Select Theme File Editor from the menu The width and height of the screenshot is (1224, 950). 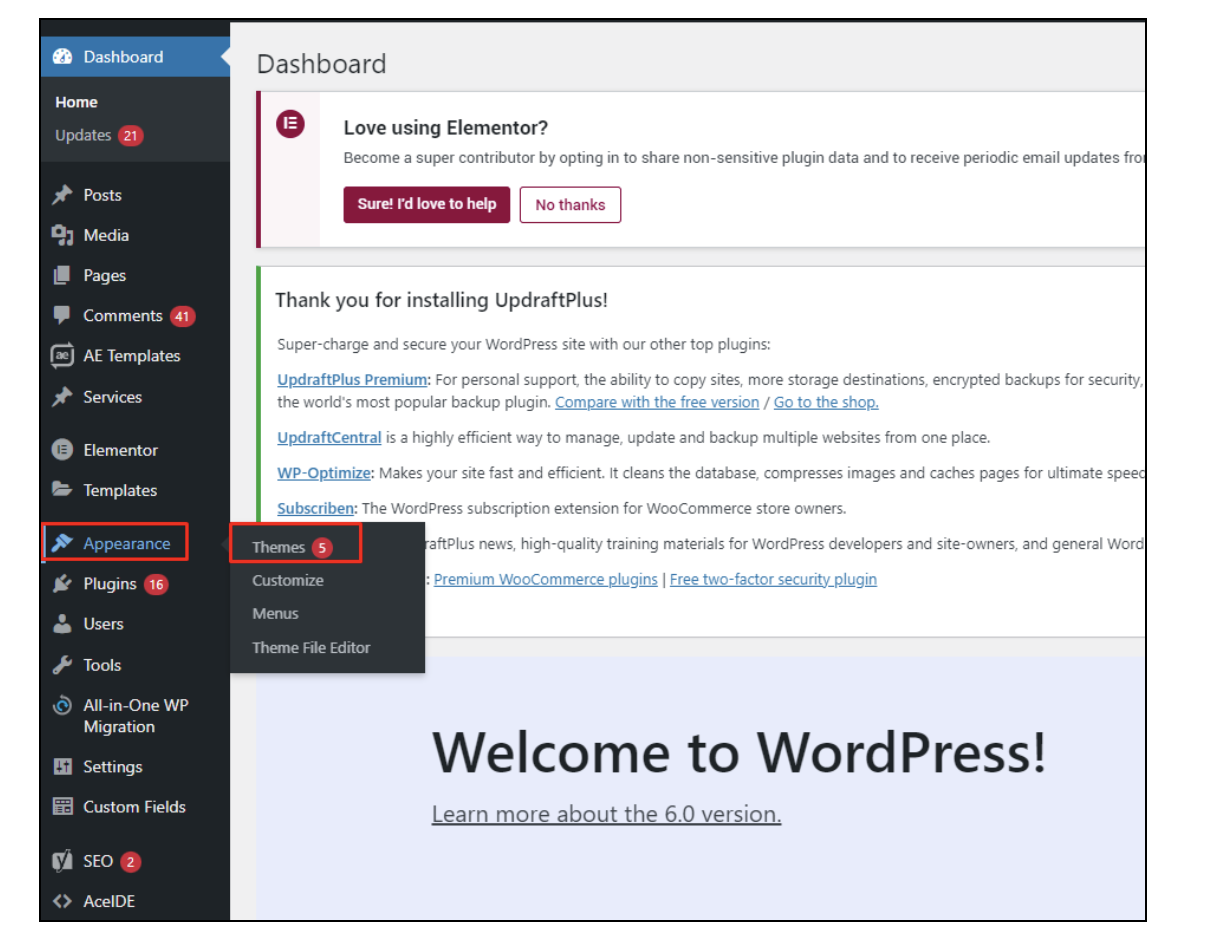[311, 647]
